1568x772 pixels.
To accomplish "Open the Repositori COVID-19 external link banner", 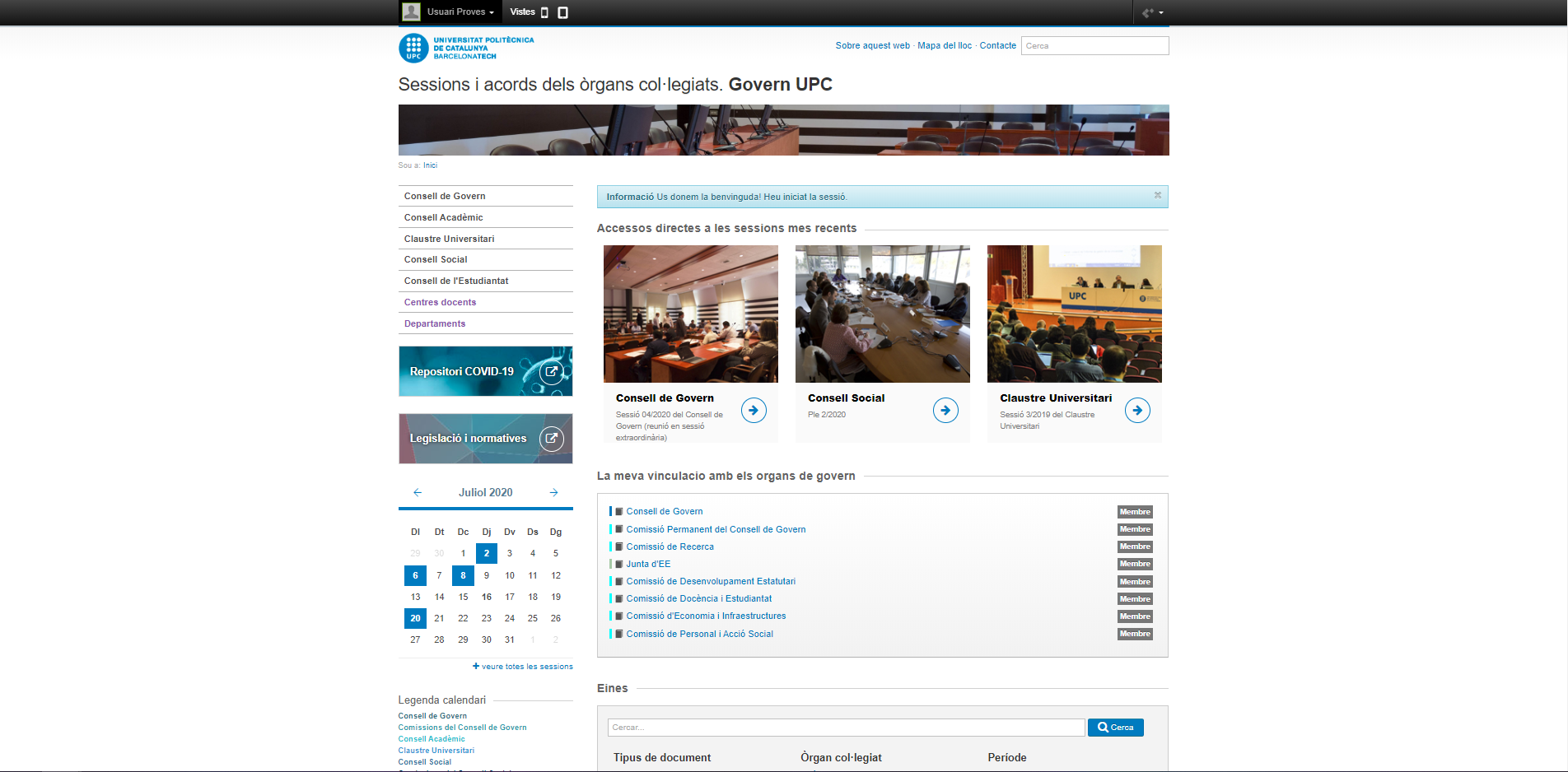I will [485, 371].
